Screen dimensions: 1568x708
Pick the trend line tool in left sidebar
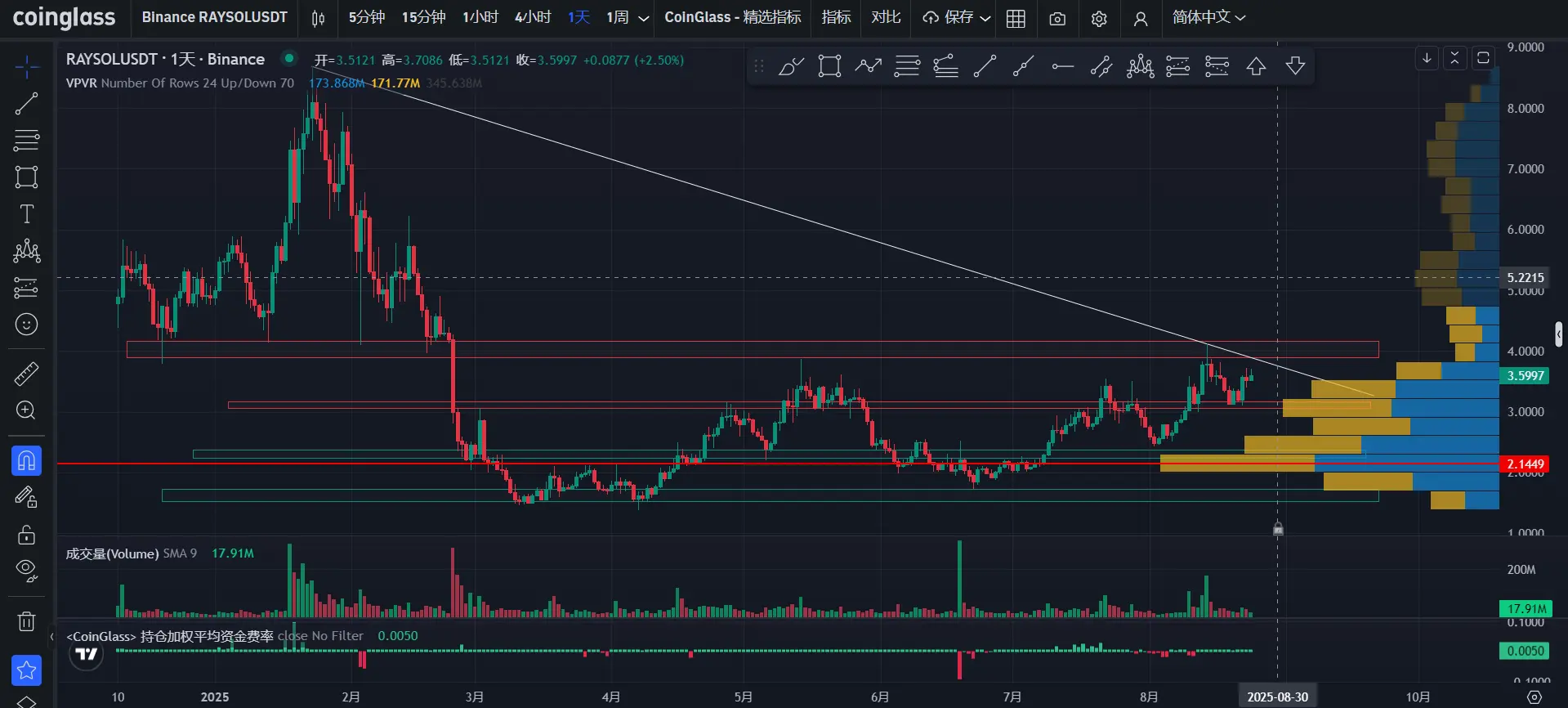coord(26,104)
